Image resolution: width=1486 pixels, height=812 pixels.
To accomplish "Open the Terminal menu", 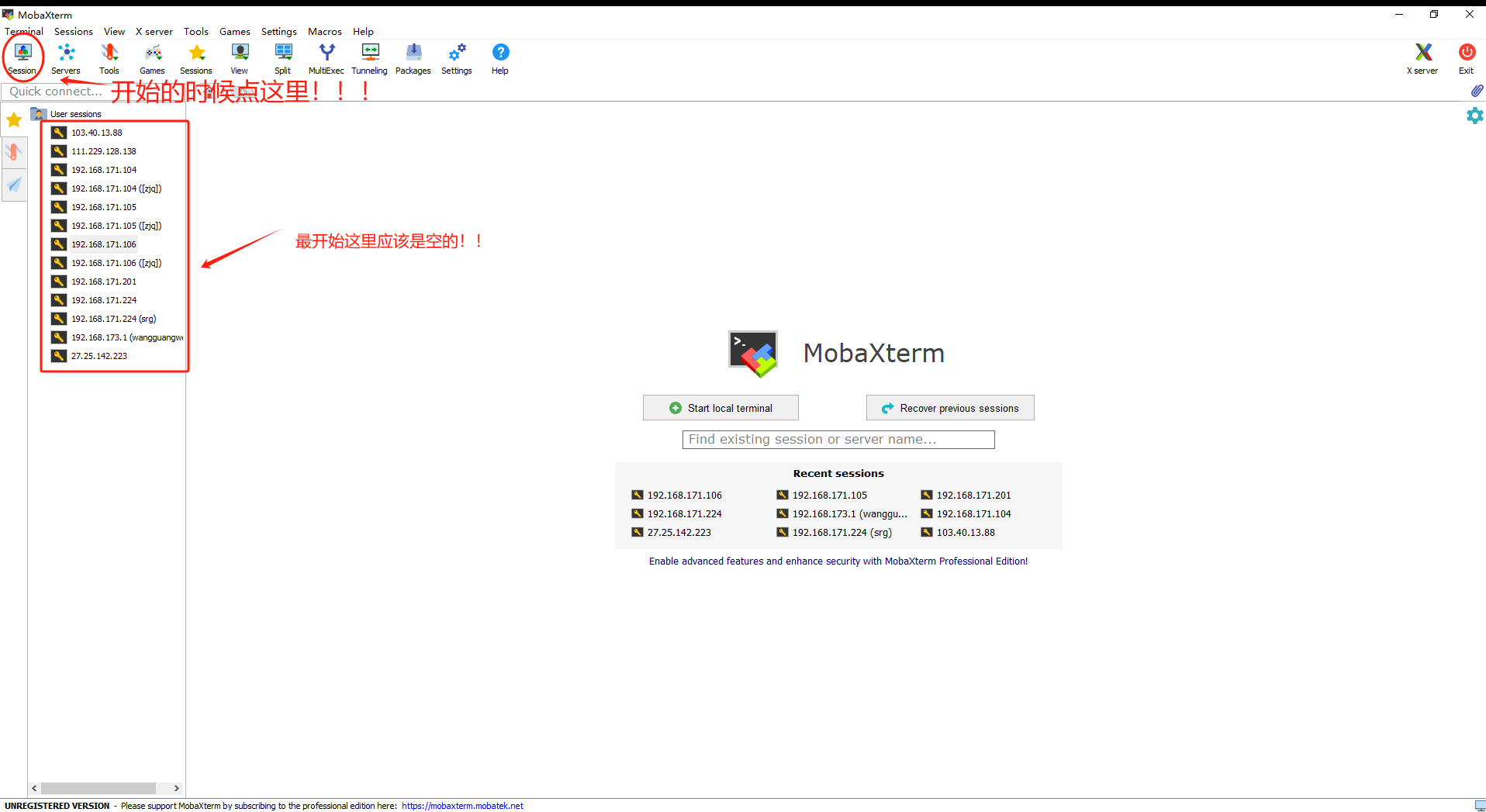I will click(x=23, y=31).
